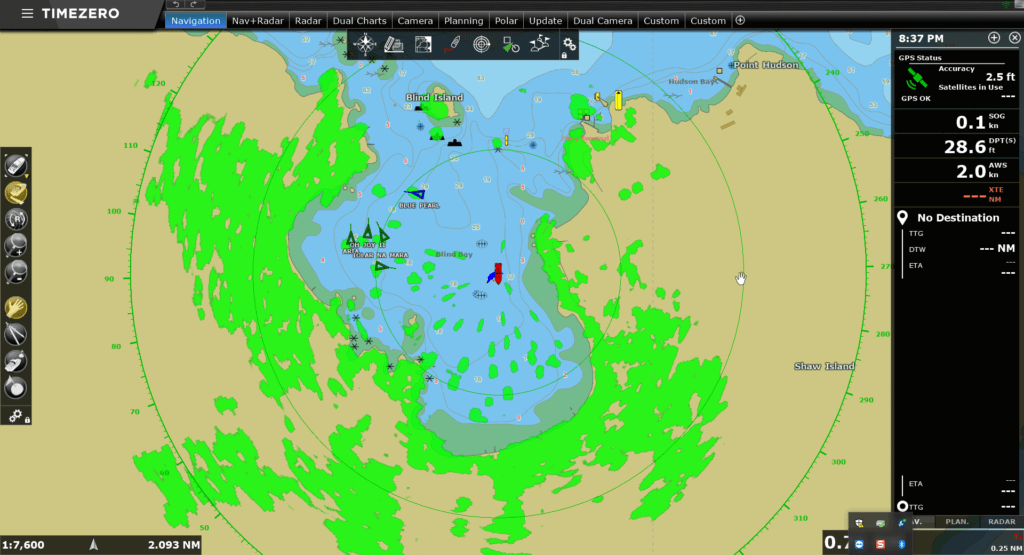Open the Dual Camera workspace tab
Viewport: 1024px width, 555px height.
(602, 21)
